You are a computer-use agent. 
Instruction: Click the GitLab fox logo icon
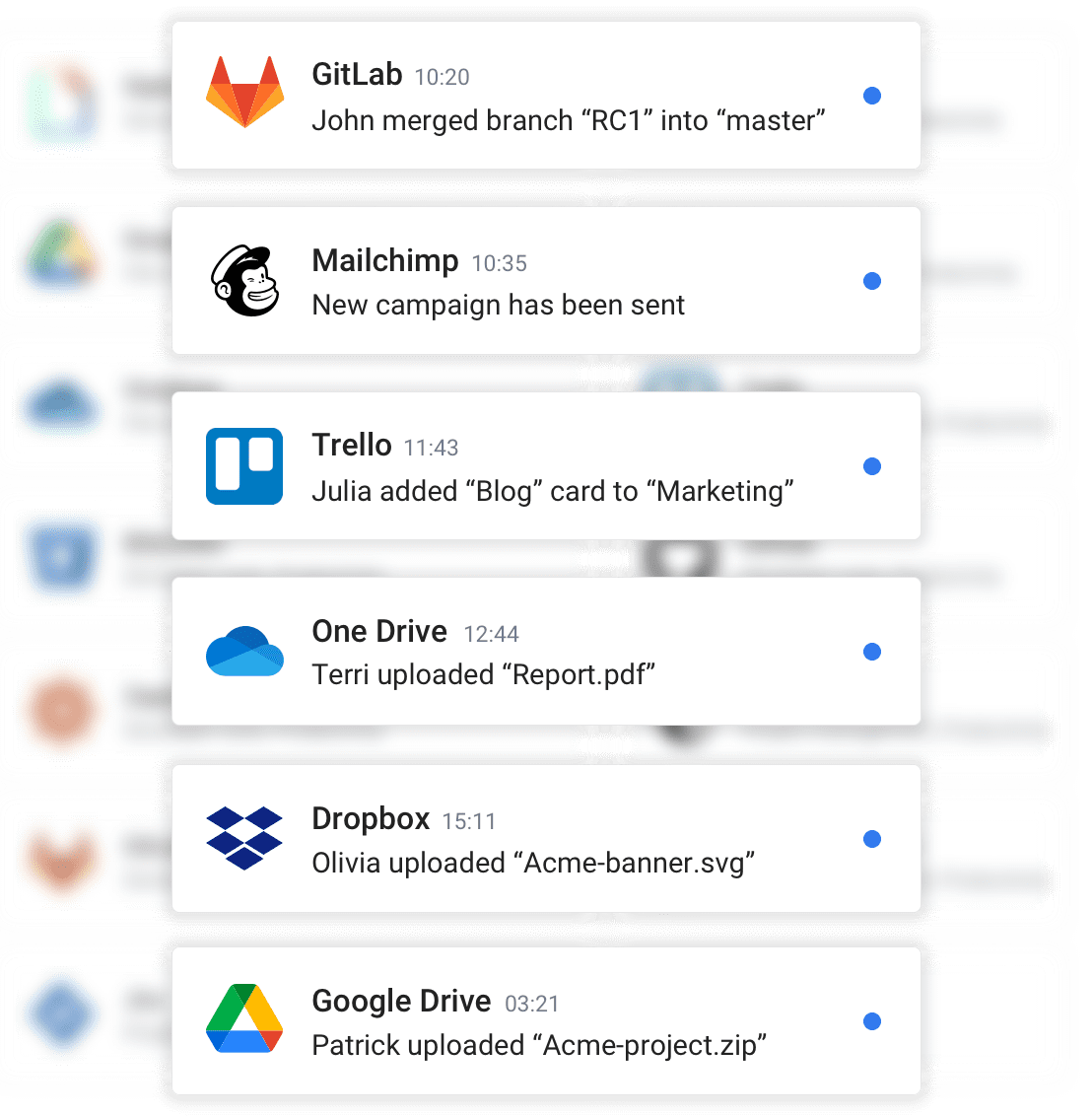tap(244, 92)
